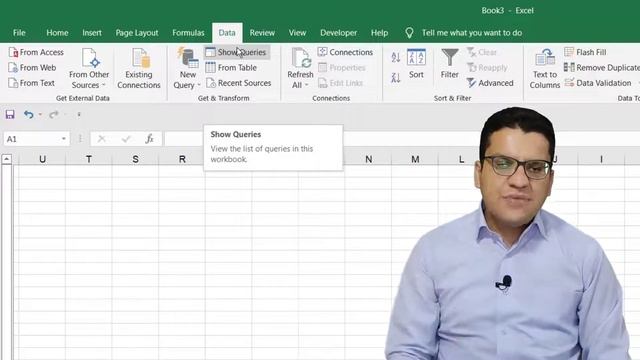The image size is (640, 360).
Task: Click Remove Duplicates
Action: pyautogui.click(x=602, y=68)
